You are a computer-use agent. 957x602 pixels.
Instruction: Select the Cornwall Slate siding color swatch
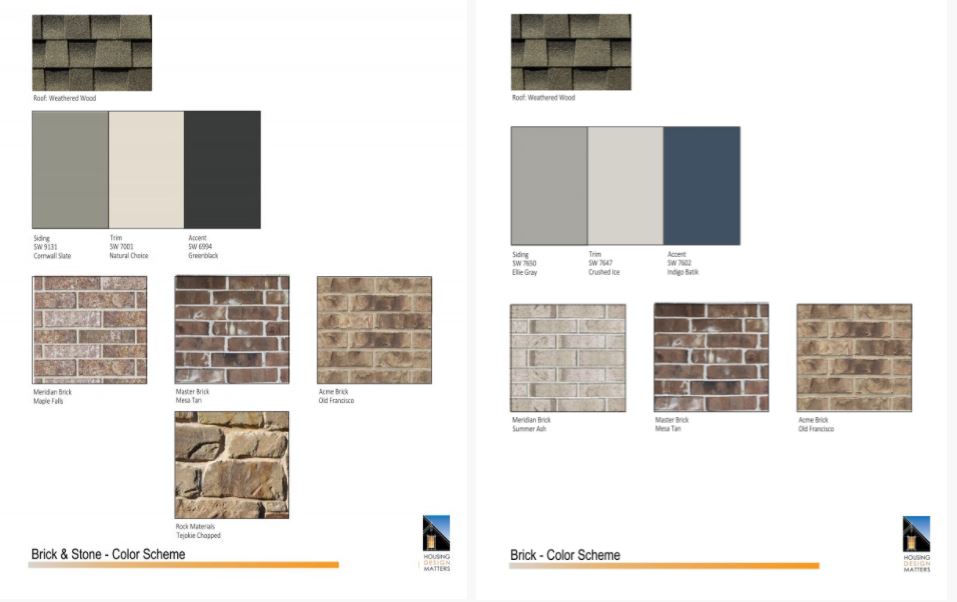click(x=70, y=170)
